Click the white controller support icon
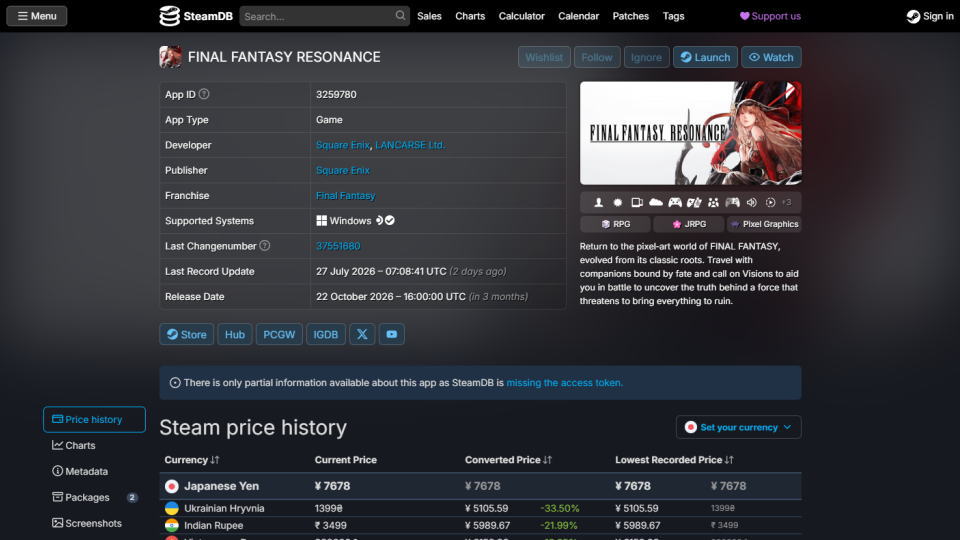This screenshot has height=540, width=960. point(675,202)
